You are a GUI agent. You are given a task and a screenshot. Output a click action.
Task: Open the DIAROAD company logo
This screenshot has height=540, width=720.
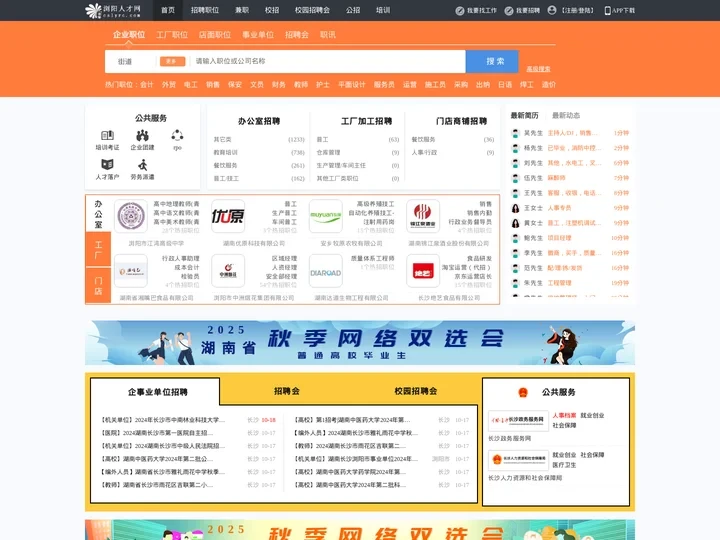(326, 271)
